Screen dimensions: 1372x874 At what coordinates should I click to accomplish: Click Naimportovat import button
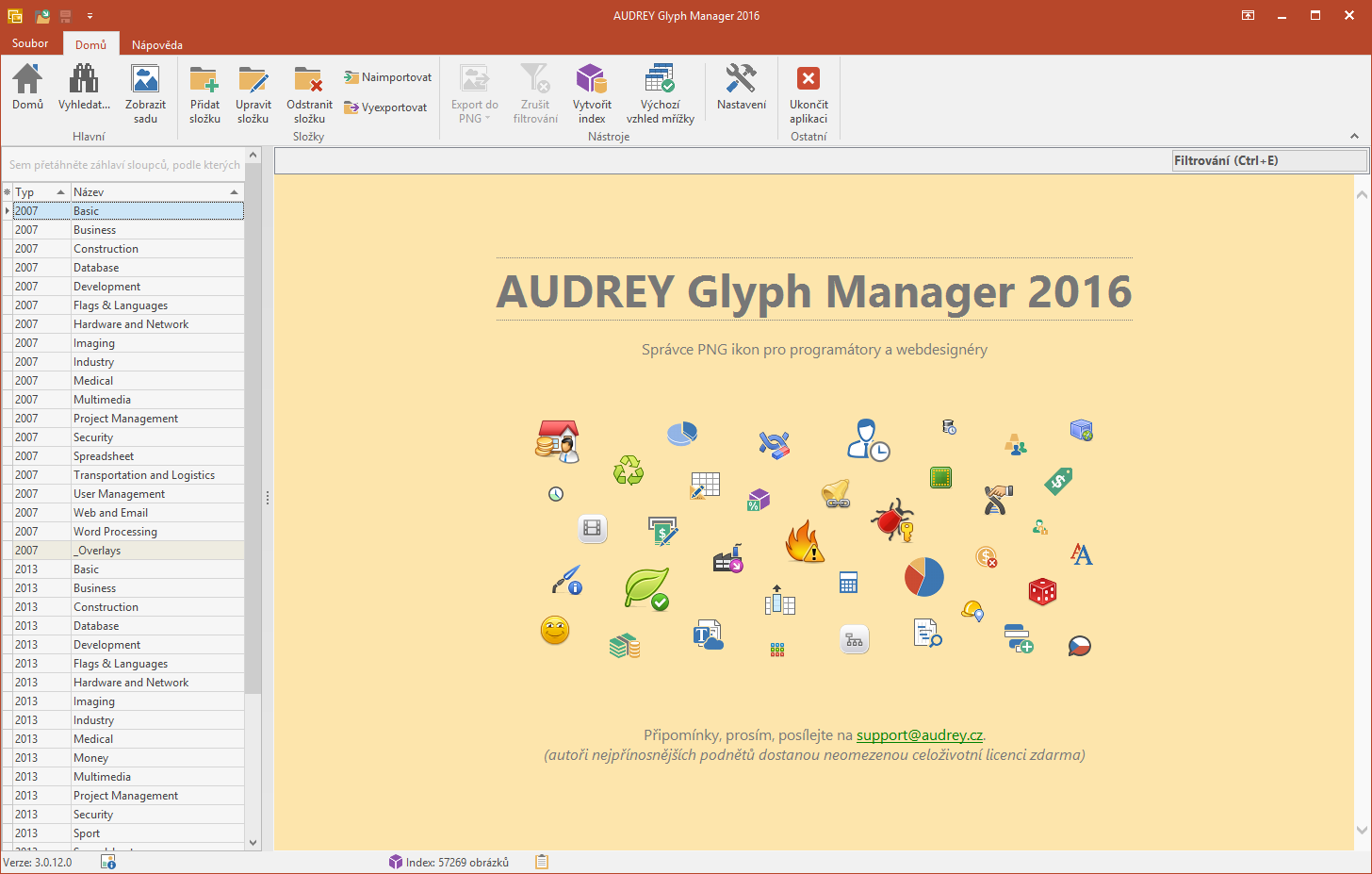coord(388,77)
